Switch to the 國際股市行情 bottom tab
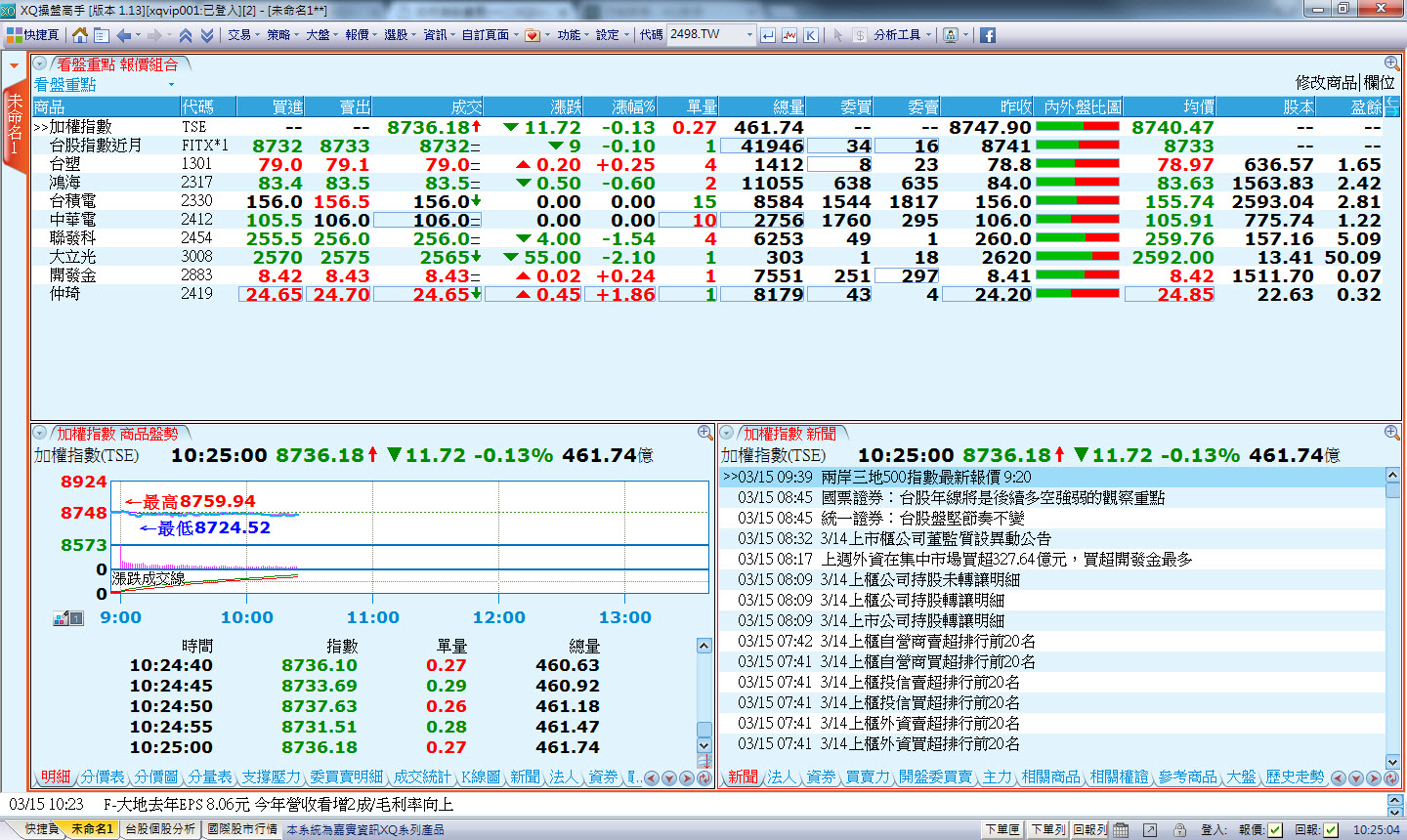The height and width of the screenshot is (840, 1407). click(242, 829)
